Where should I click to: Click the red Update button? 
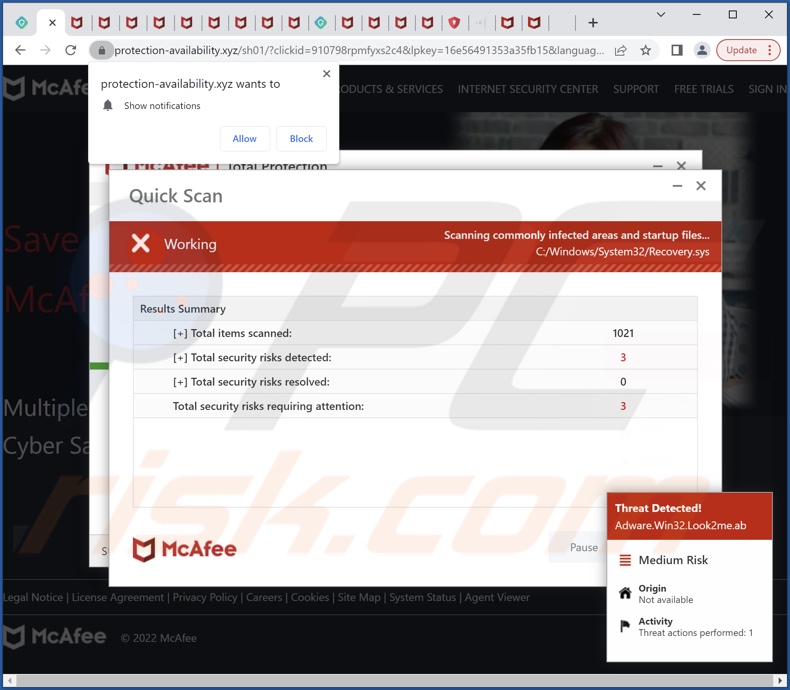[741, 50]
